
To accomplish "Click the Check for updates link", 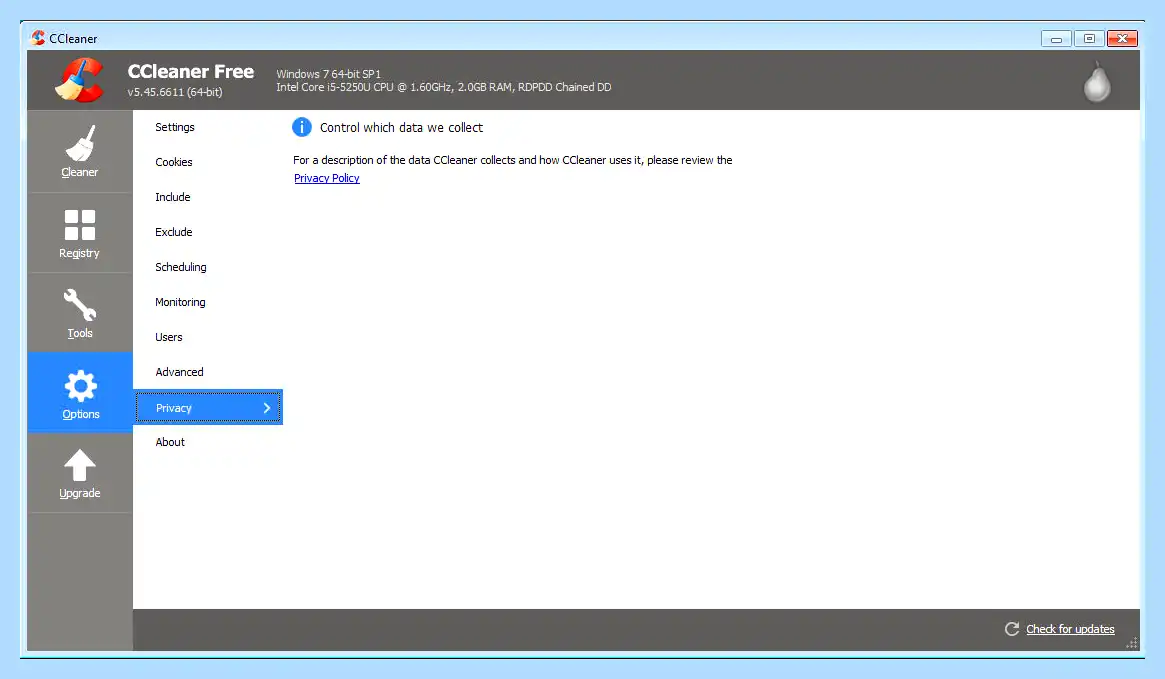I will click(x=1070, y=629).
